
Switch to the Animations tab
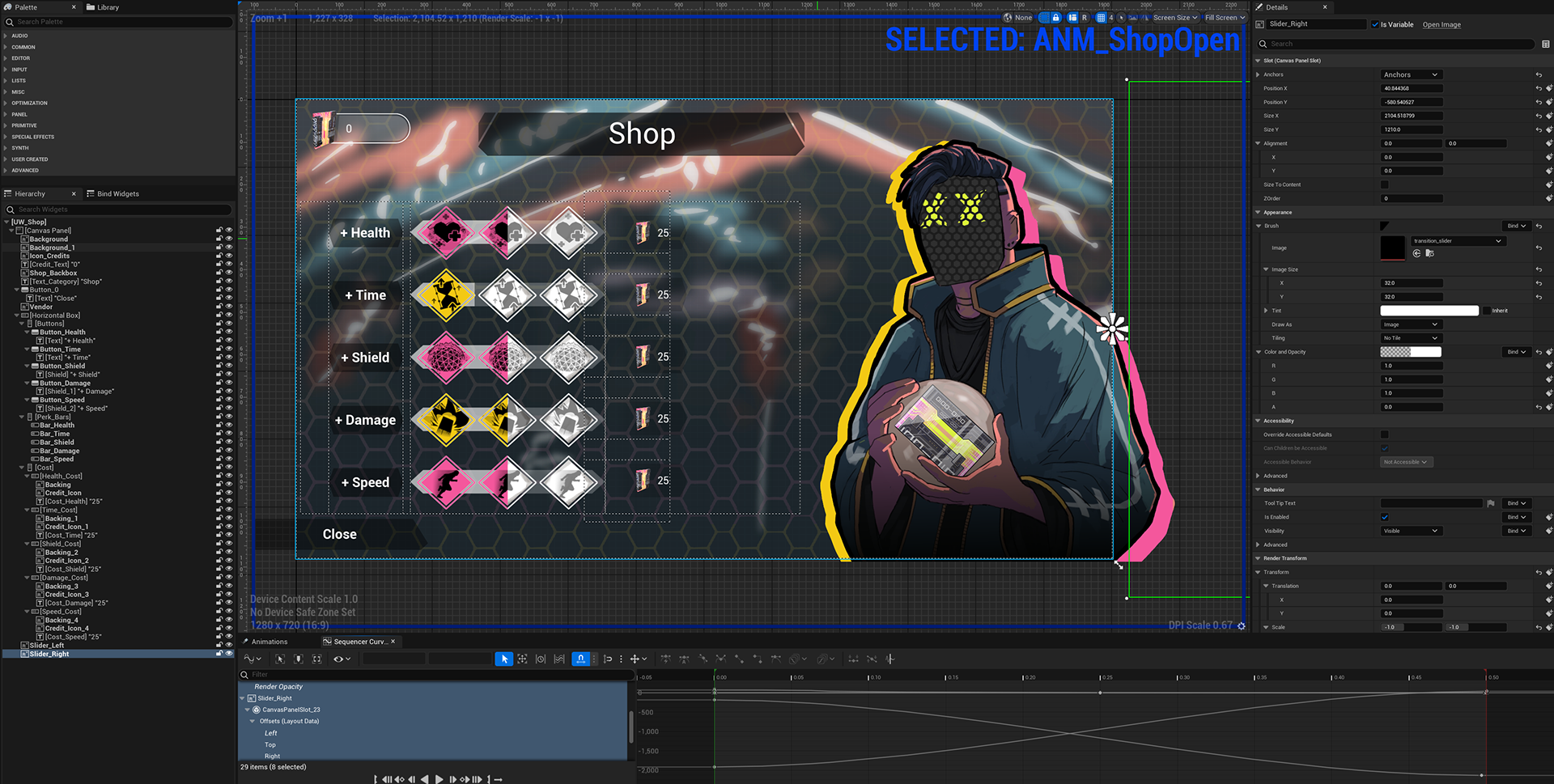click(265, 642)
